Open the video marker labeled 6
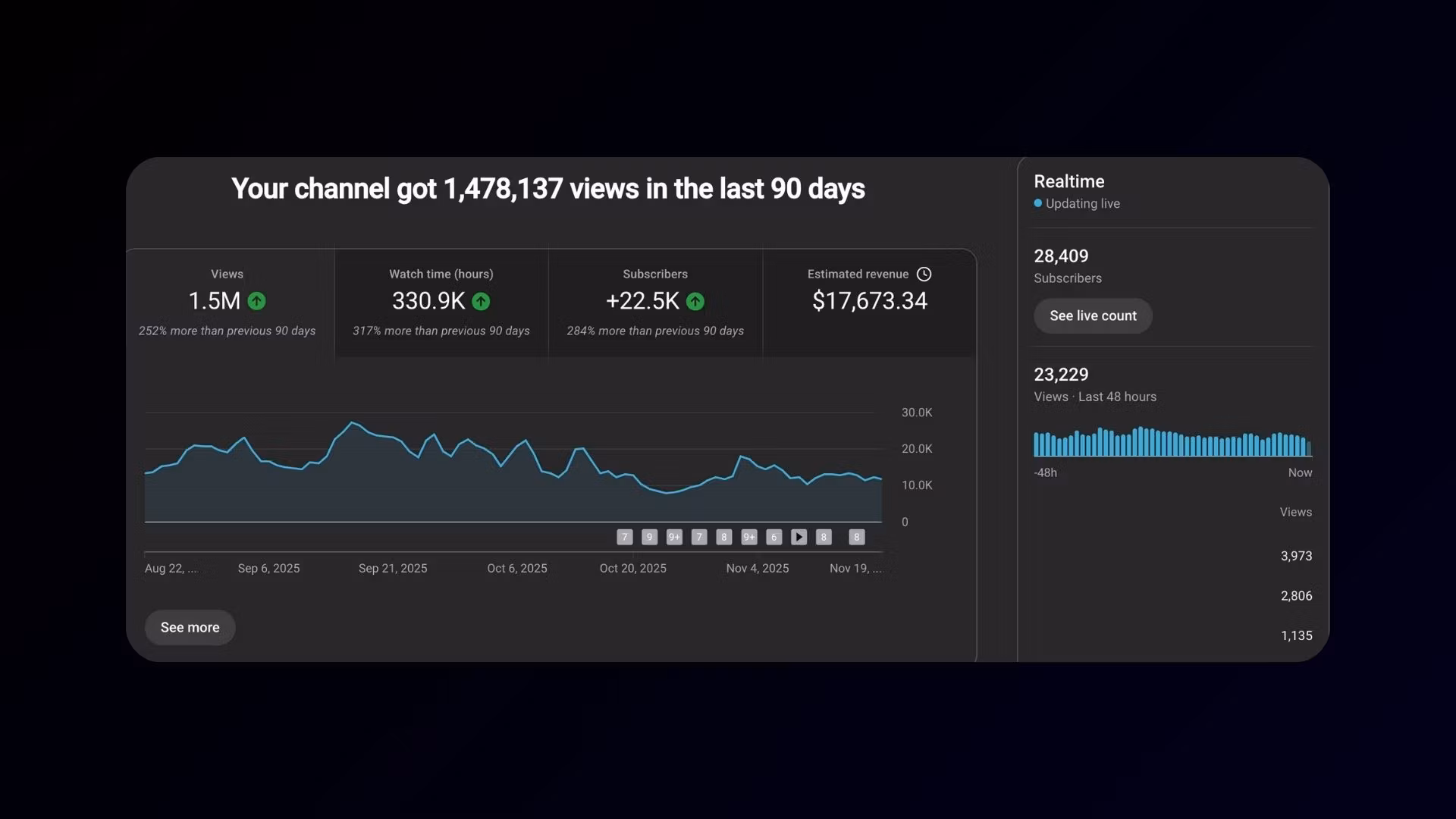 [773, 537]
